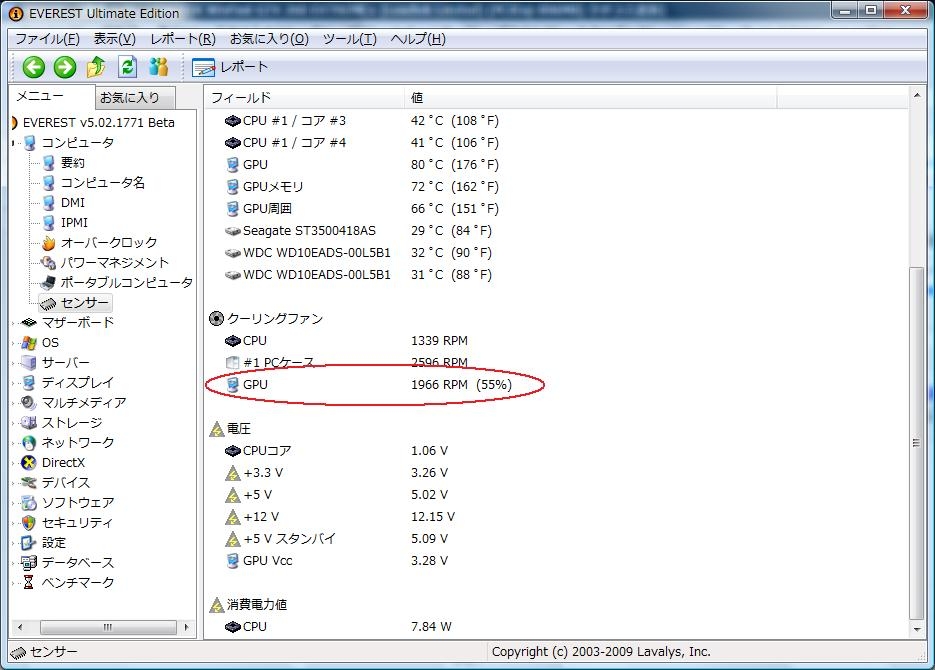Viewport: 935px width, 670px height.
Task: Switch to the お気に入り tab in sidebar
Action: click(x=135, y=97)
